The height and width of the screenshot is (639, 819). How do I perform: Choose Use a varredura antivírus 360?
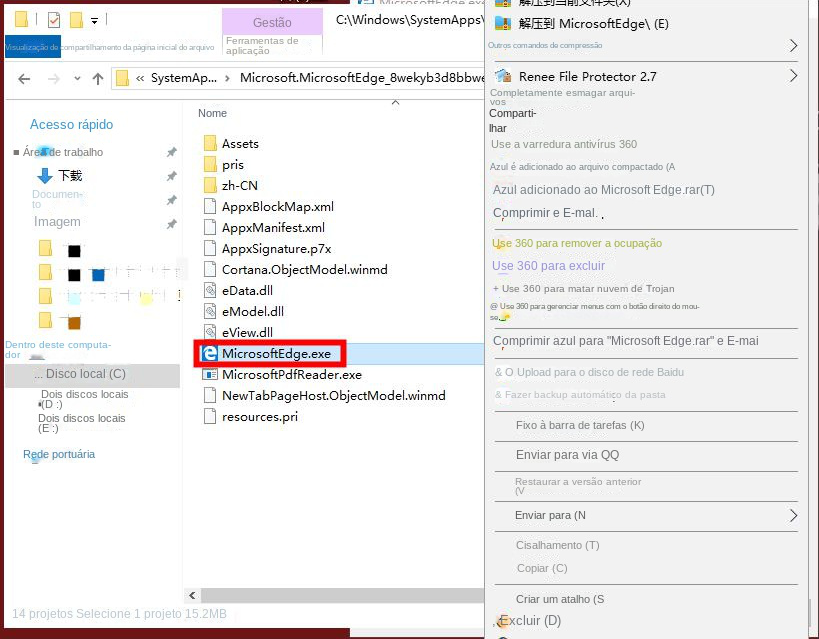564,144
